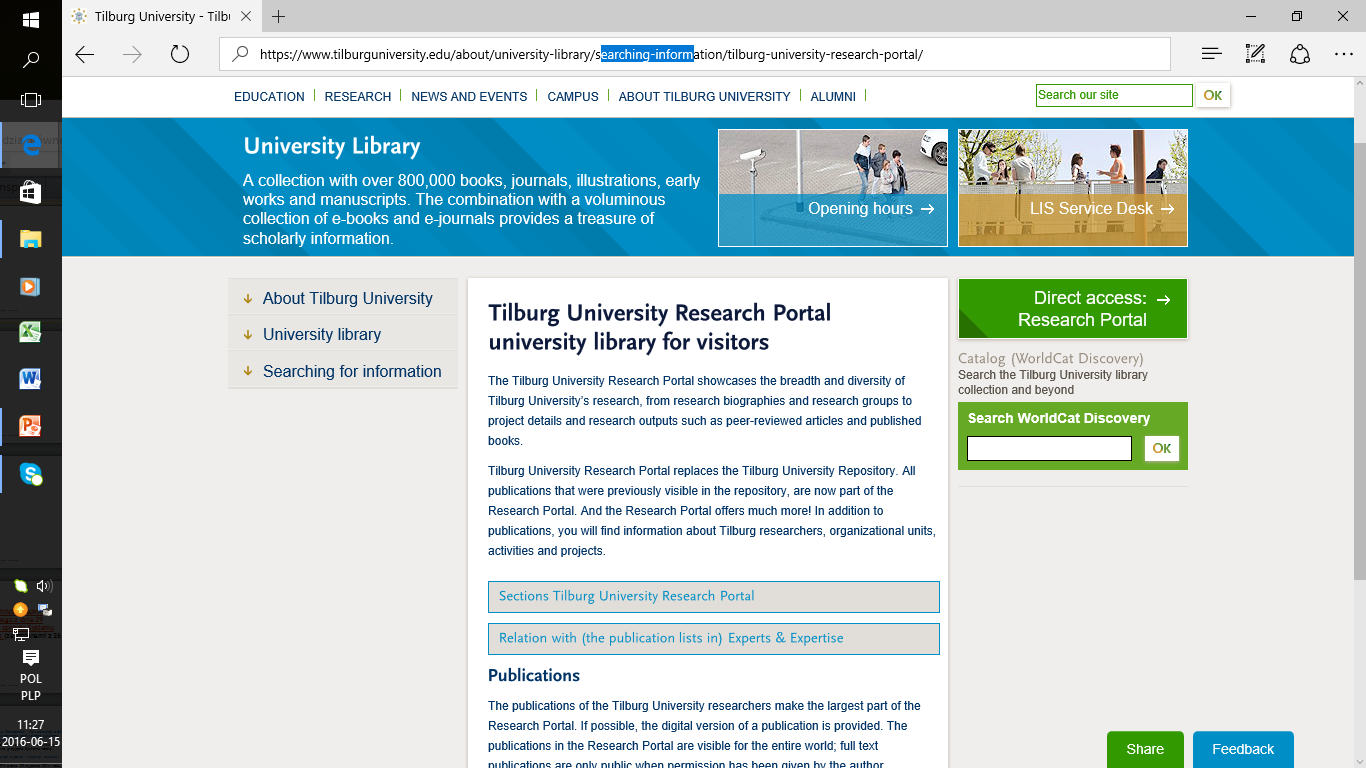The image size is (1366, 768).
Task: Open Edge Hub panel
Action: 1211,54
